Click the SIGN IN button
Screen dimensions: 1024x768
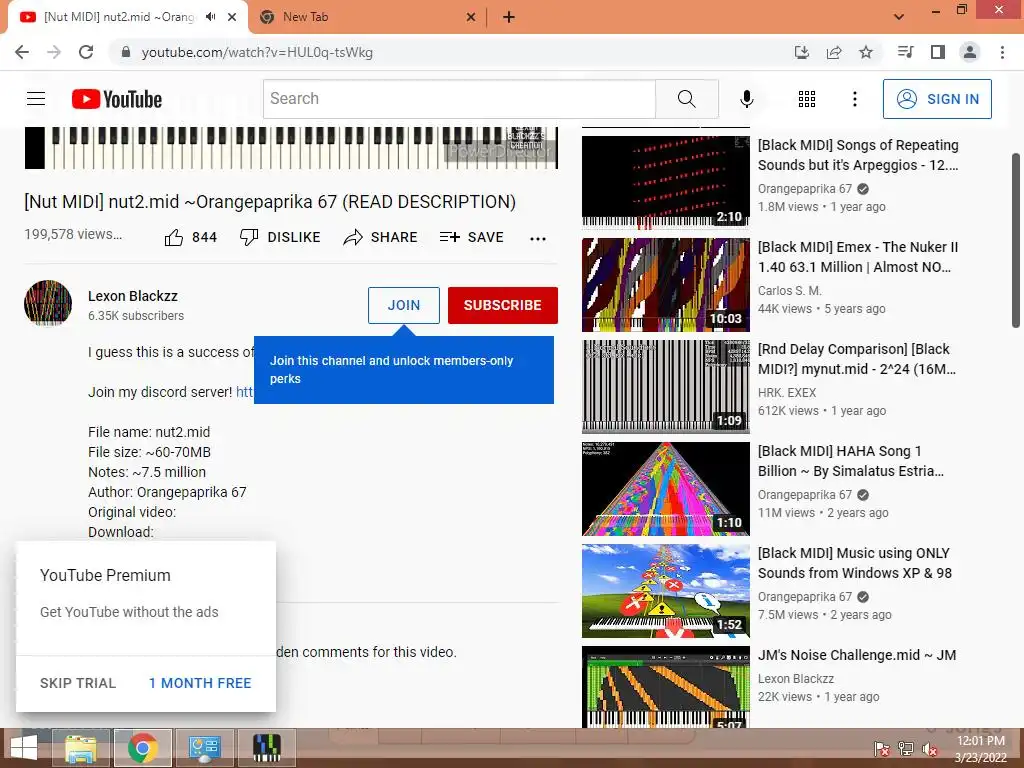click(937, 99)
